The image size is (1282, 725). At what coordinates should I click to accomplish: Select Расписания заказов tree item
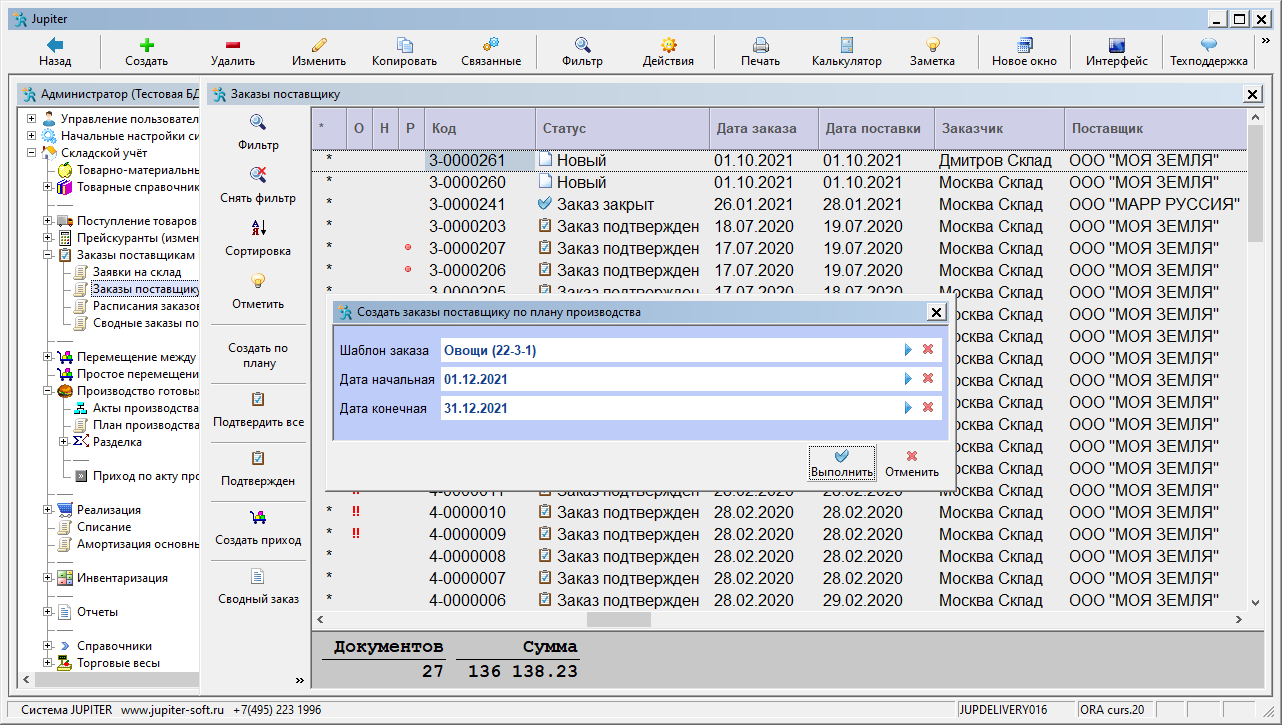[145, 306]
